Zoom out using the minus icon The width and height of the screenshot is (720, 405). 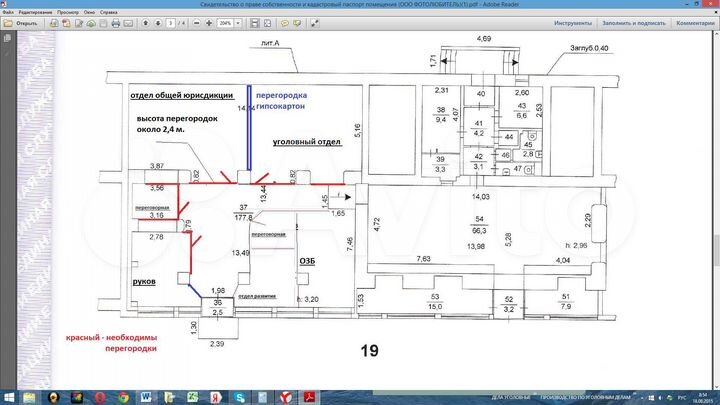[195, 22]
